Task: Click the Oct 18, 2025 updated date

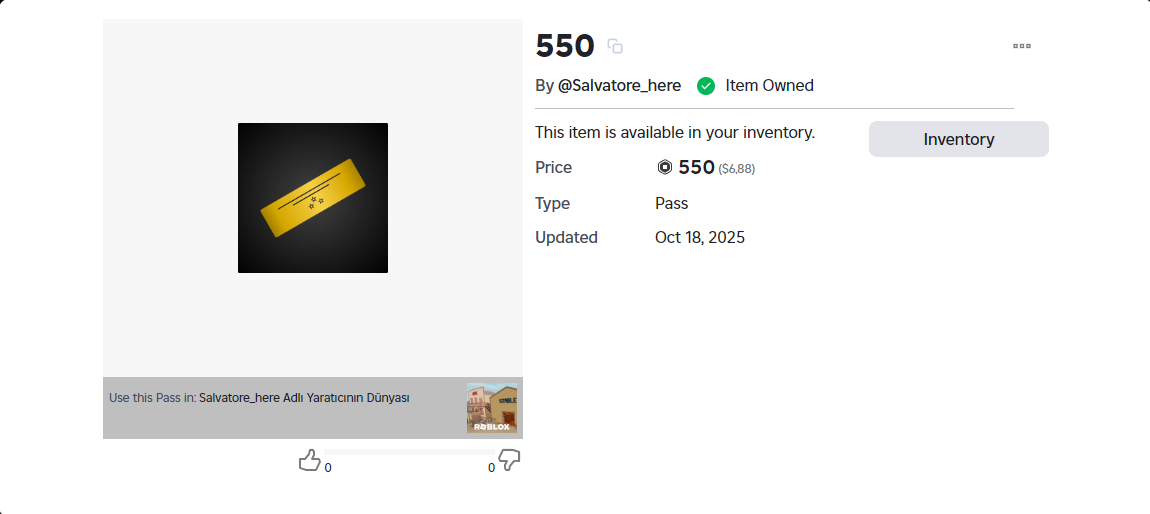Action: [700, 238]
